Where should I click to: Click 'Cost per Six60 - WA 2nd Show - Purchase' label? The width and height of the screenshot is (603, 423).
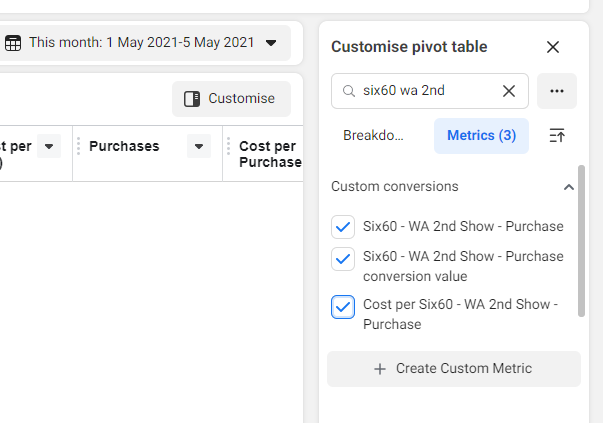point(460,314)
